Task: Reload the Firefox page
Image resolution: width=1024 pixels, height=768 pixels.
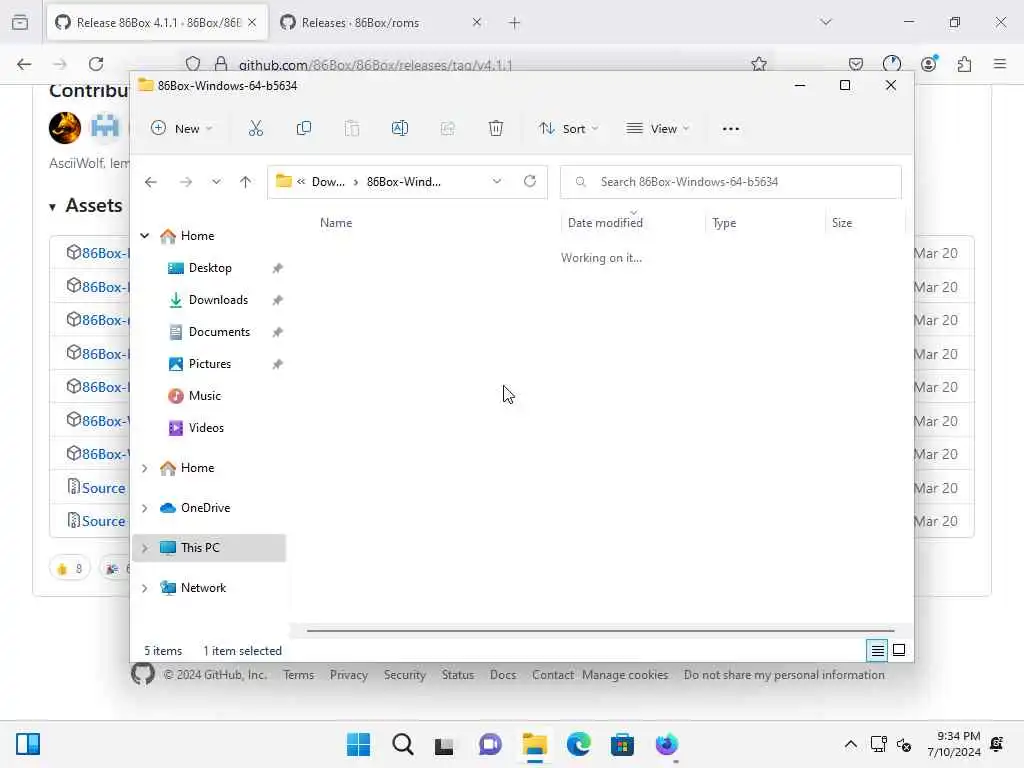Action: coord(96,64)
